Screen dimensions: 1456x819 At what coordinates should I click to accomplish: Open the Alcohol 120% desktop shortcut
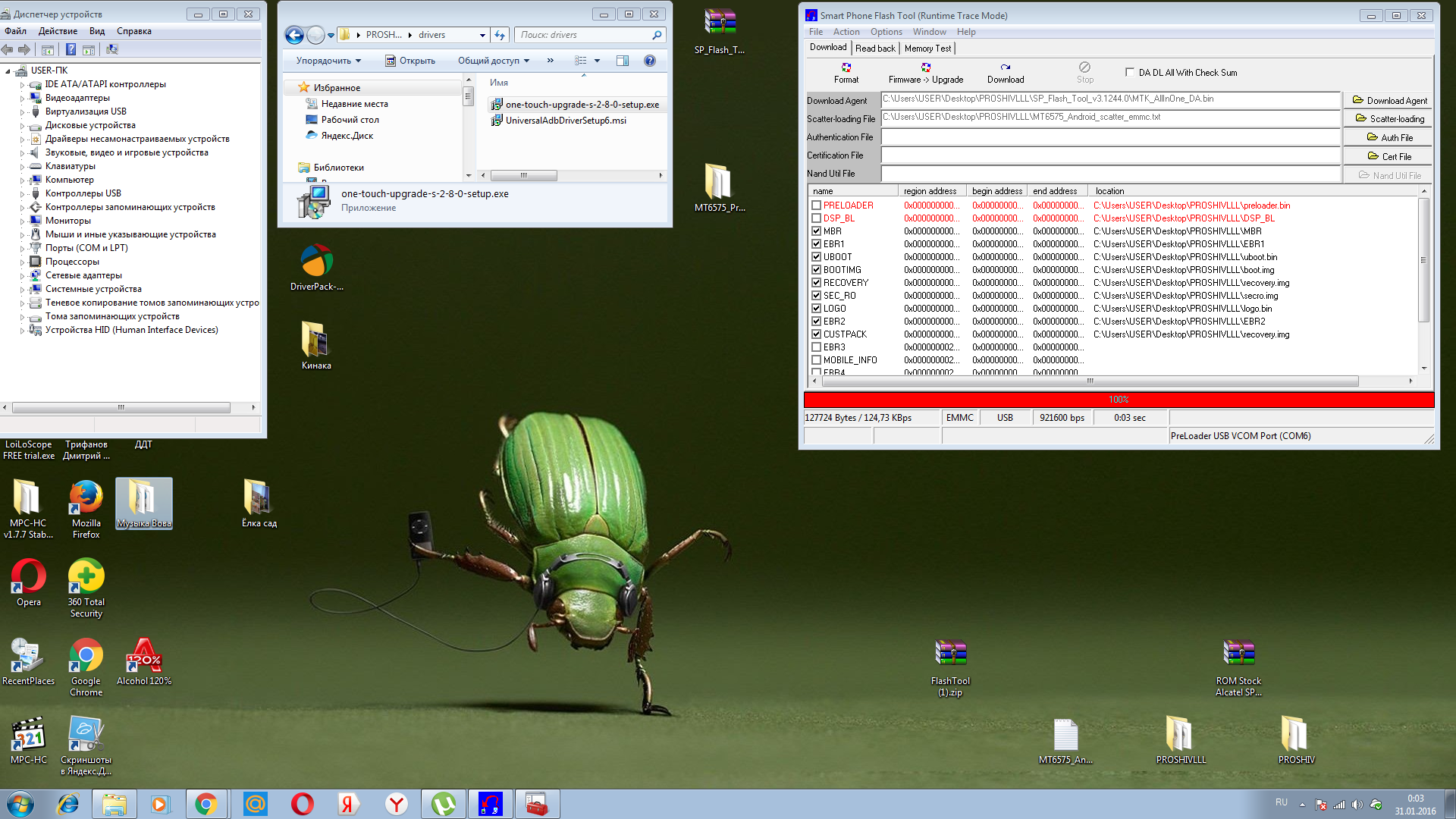click(x=144, y=656)
